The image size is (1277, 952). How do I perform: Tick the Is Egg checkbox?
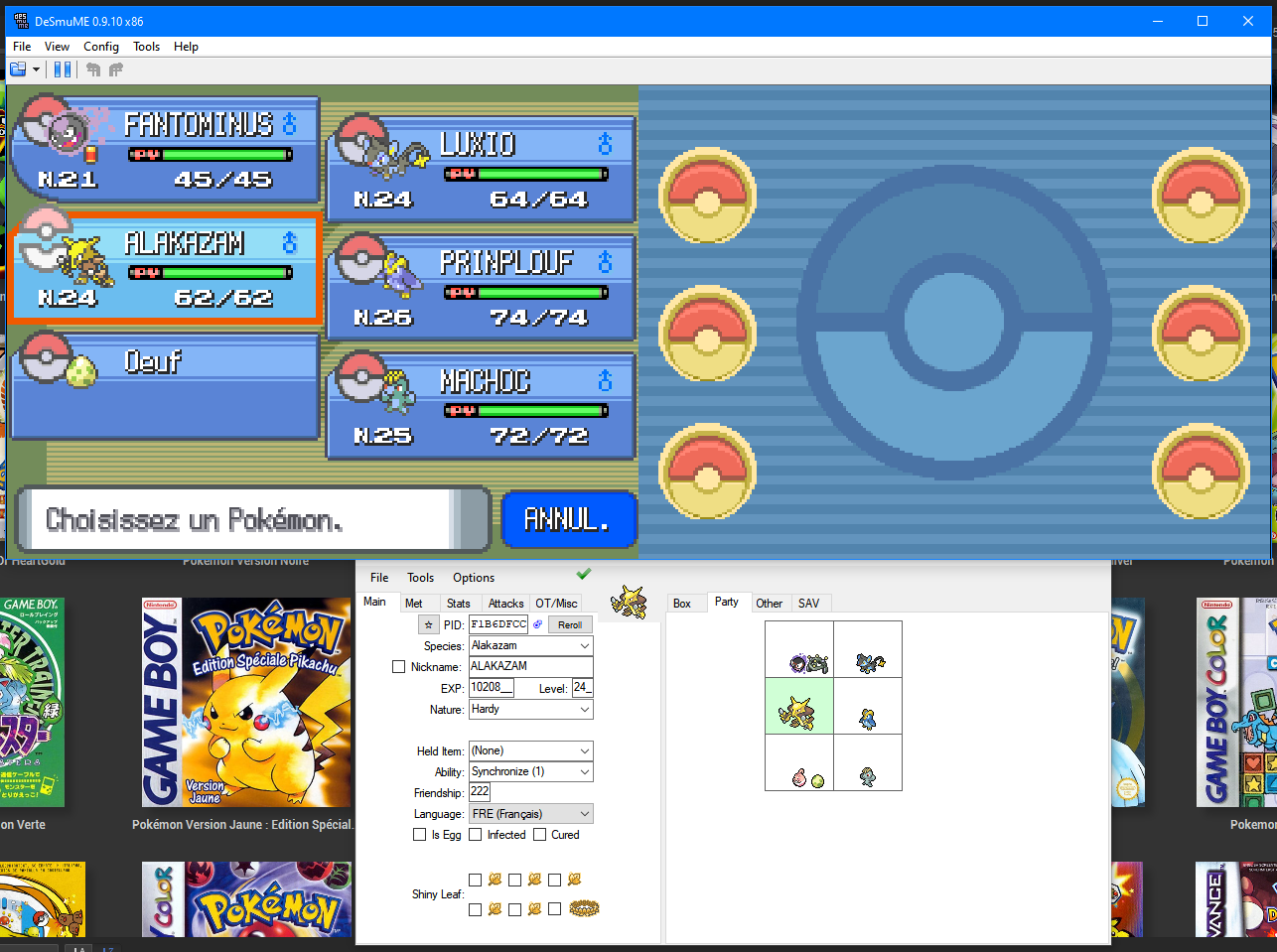[x=420, y=835]
